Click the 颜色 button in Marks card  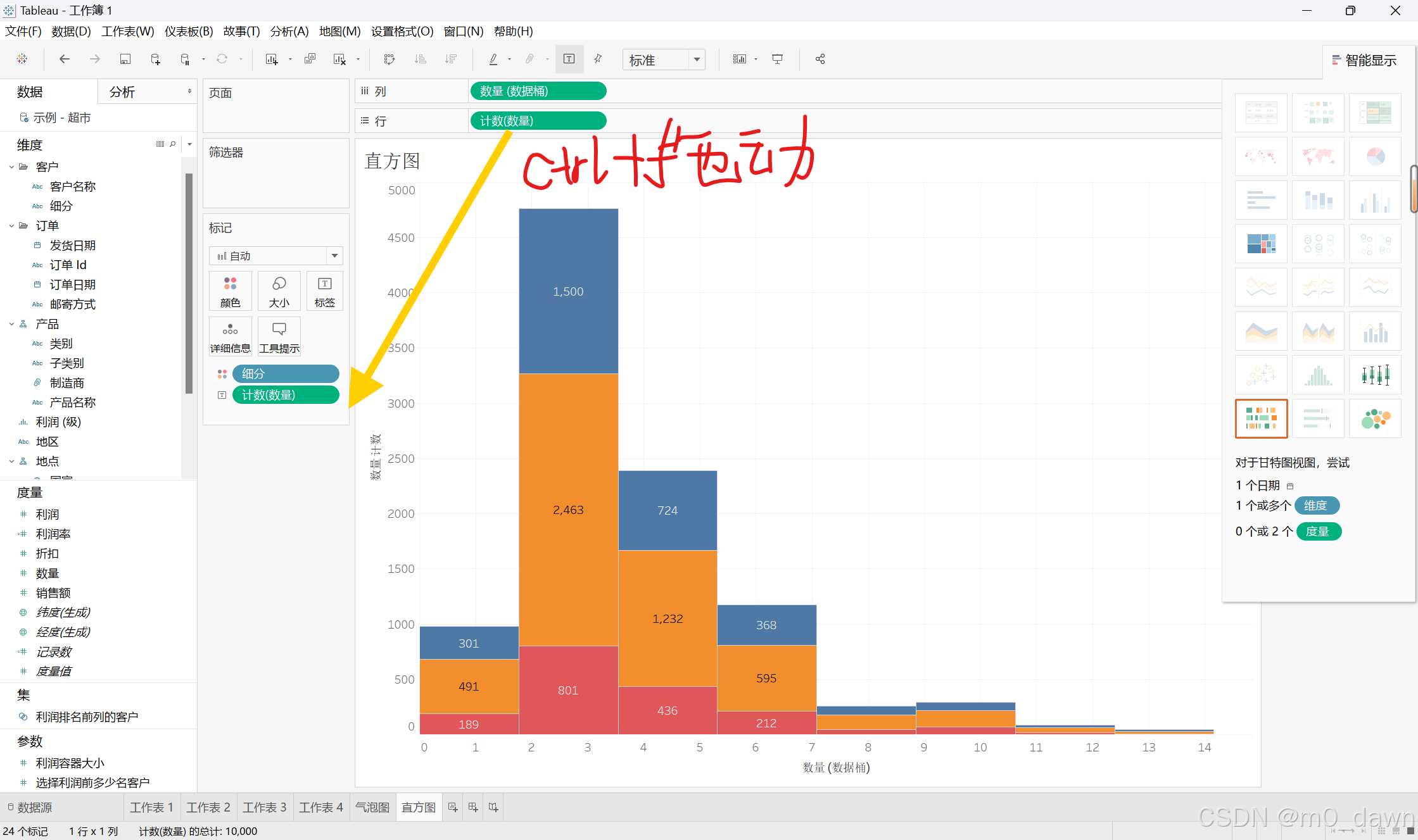[230, 291]
